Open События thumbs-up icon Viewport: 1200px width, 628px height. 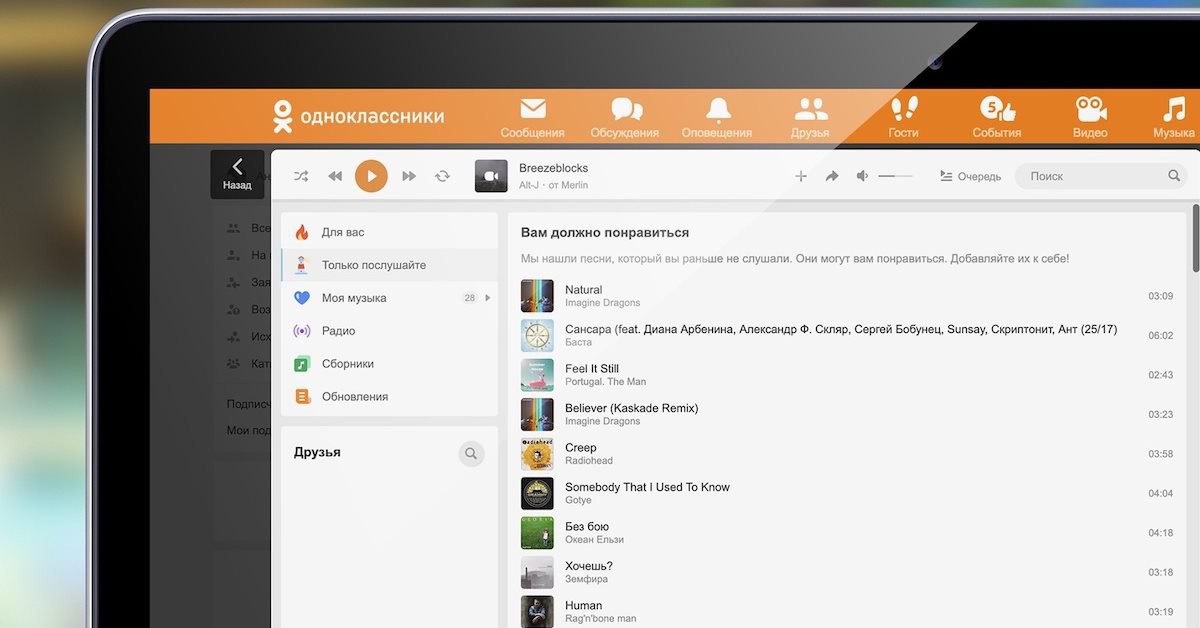tap(997, 109)
